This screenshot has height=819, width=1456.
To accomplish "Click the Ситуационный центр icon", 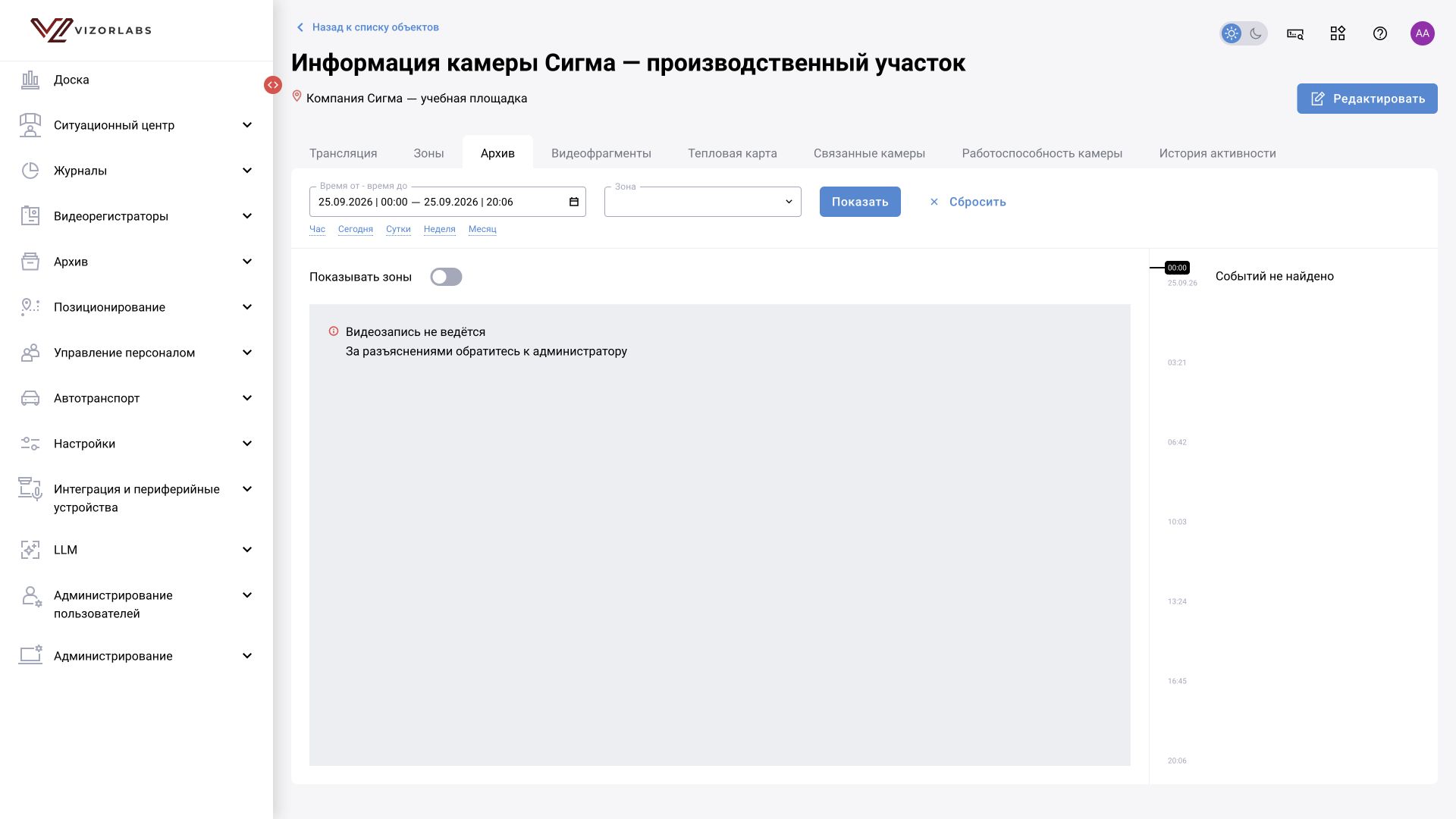I will [30, 125].
